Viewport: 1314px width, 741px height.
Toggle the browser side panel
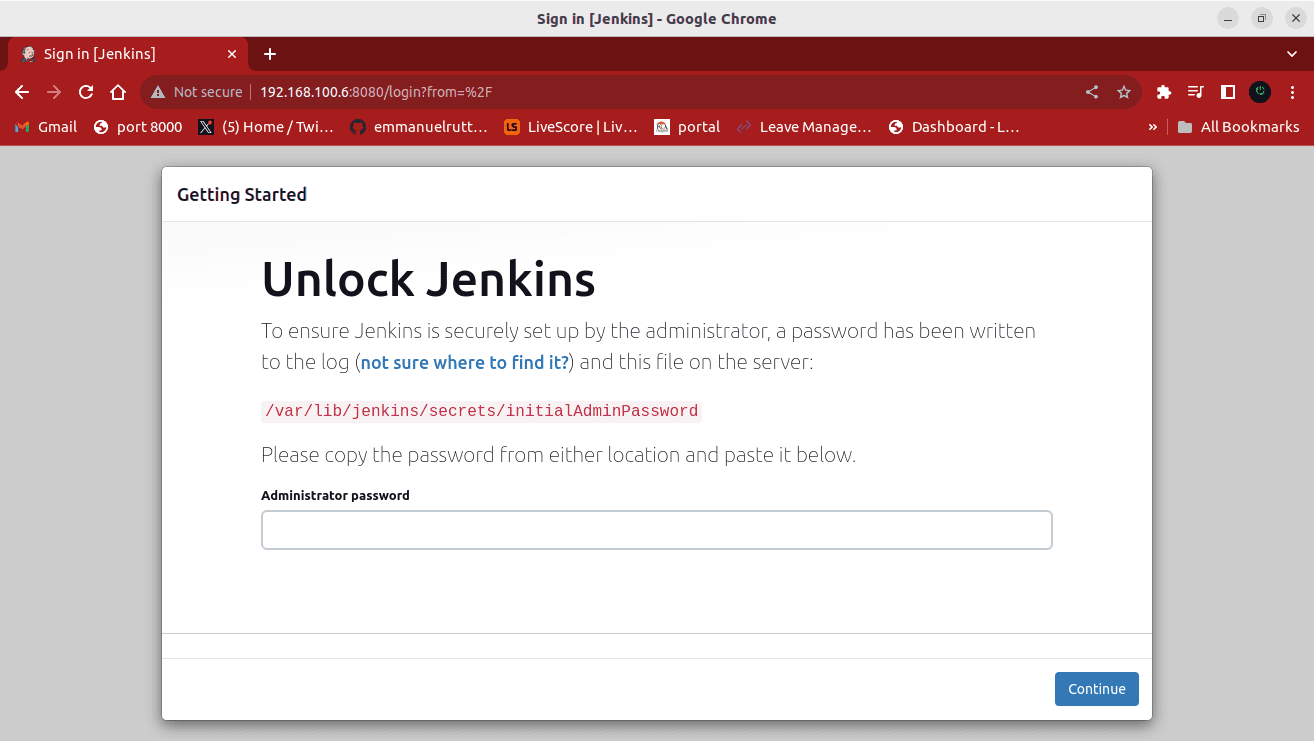tap(1228, 92)
